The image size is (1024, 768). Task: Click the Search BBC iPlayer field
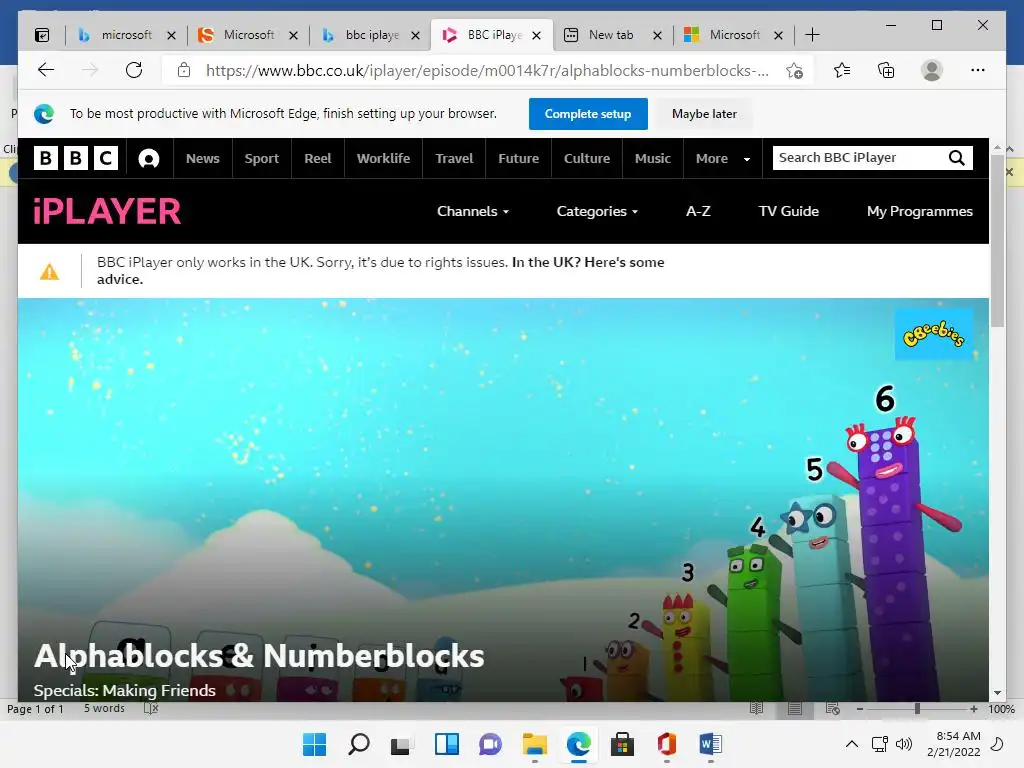point(859,158)
